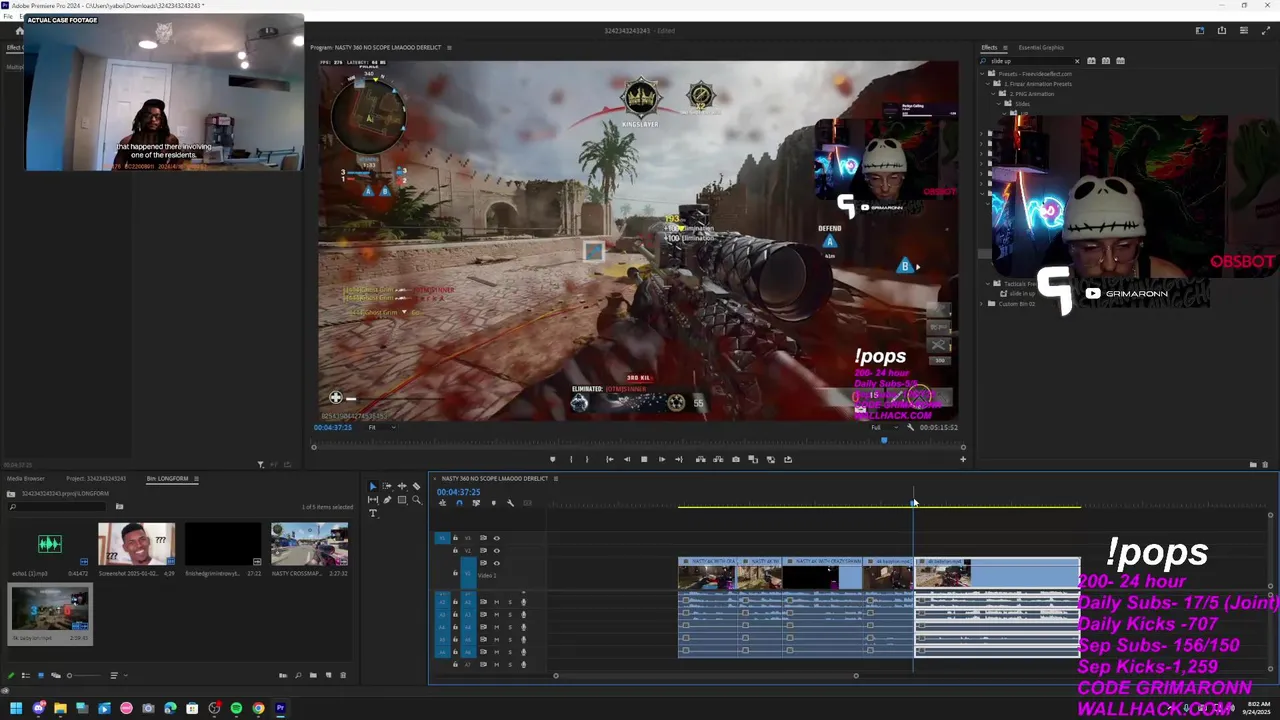The image size is (1280, 720).
Task: Click the Extract button in Program monitor
Action: pos(718,459)
